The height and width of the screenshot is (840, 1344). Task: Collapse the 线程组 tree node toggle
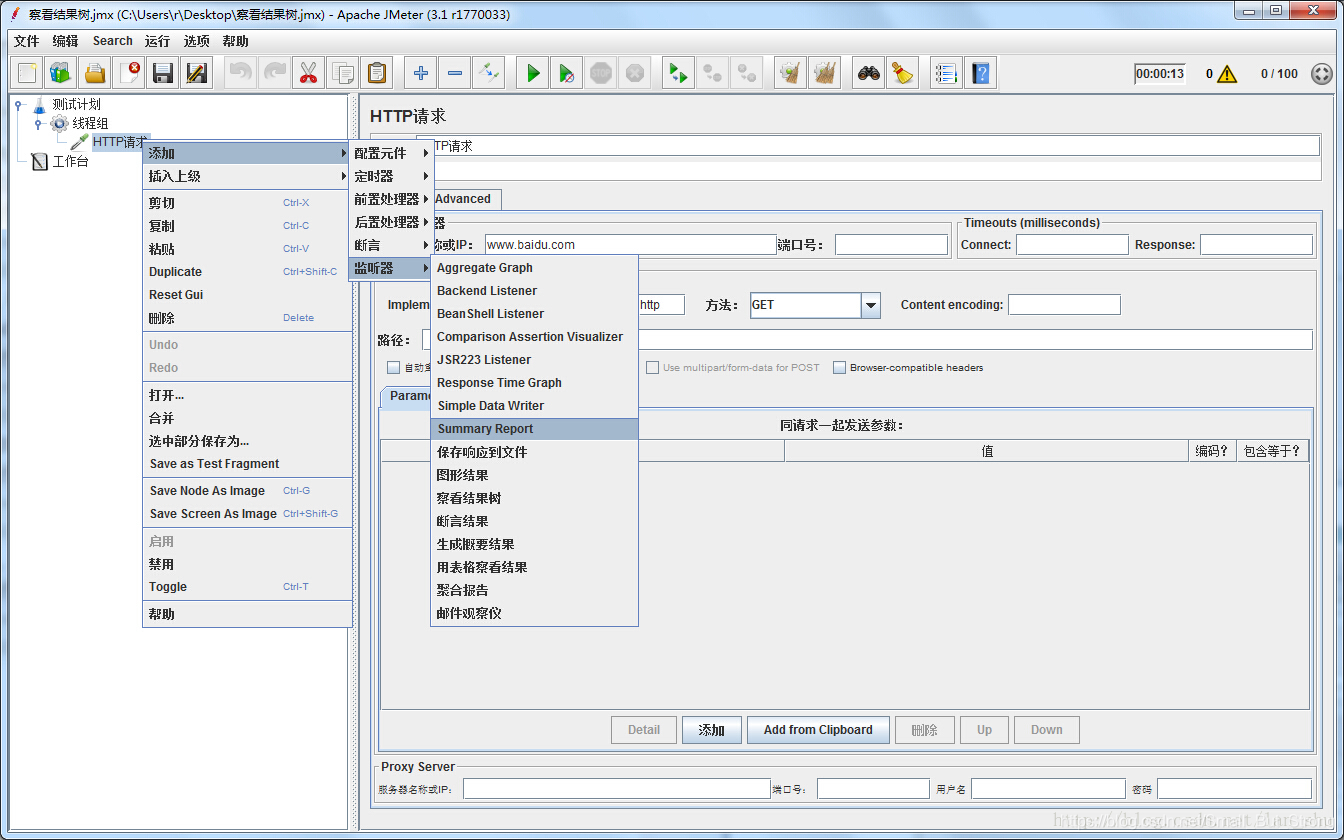click(38, 123)
